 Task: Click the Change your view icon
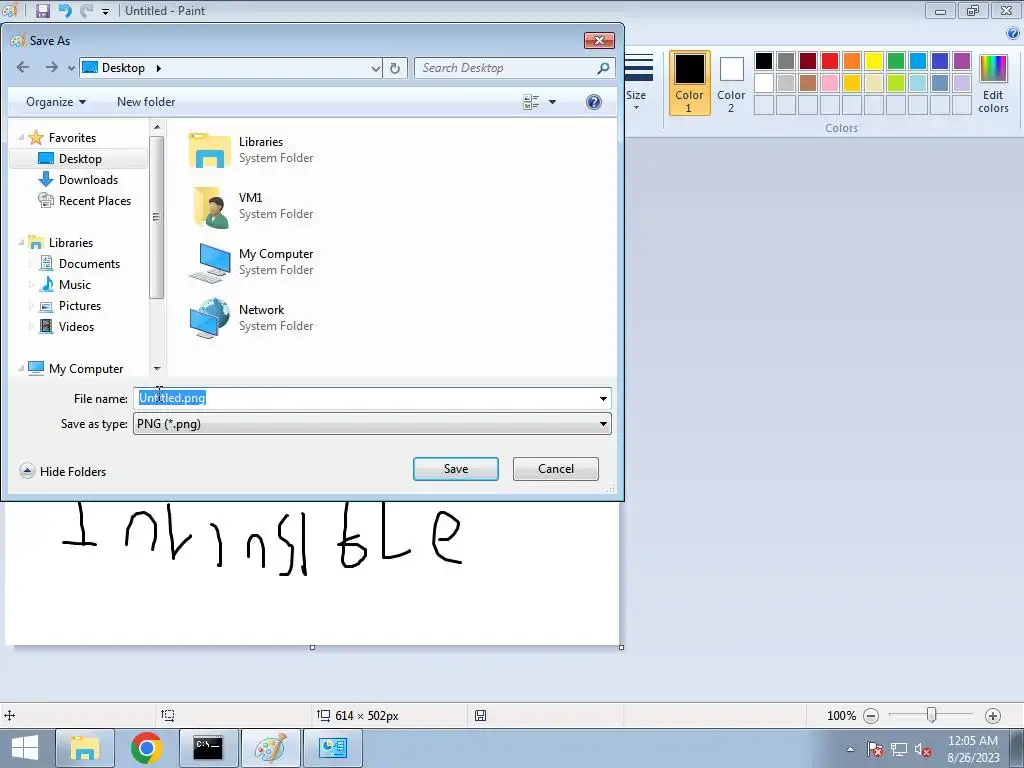pos(531,102)
